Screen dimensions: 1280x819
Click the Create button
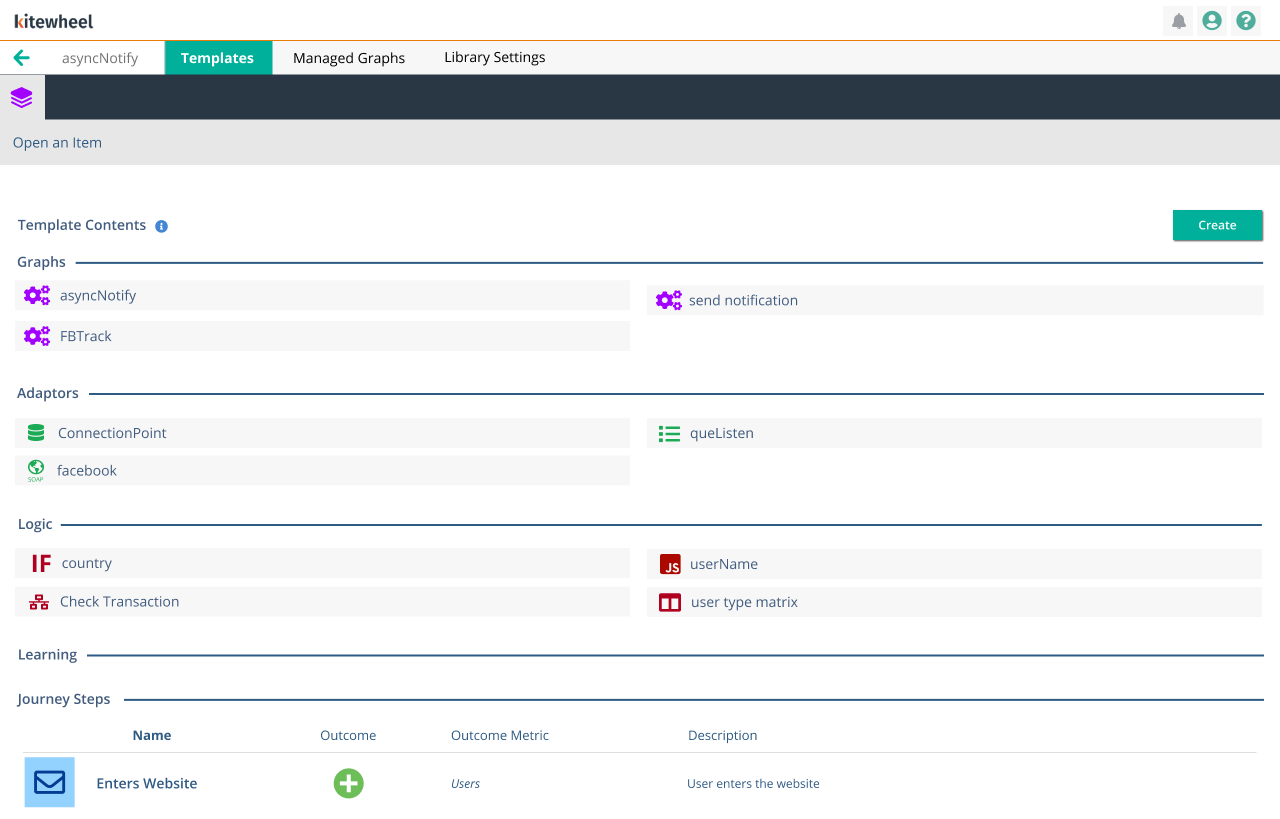[1217, 225]
